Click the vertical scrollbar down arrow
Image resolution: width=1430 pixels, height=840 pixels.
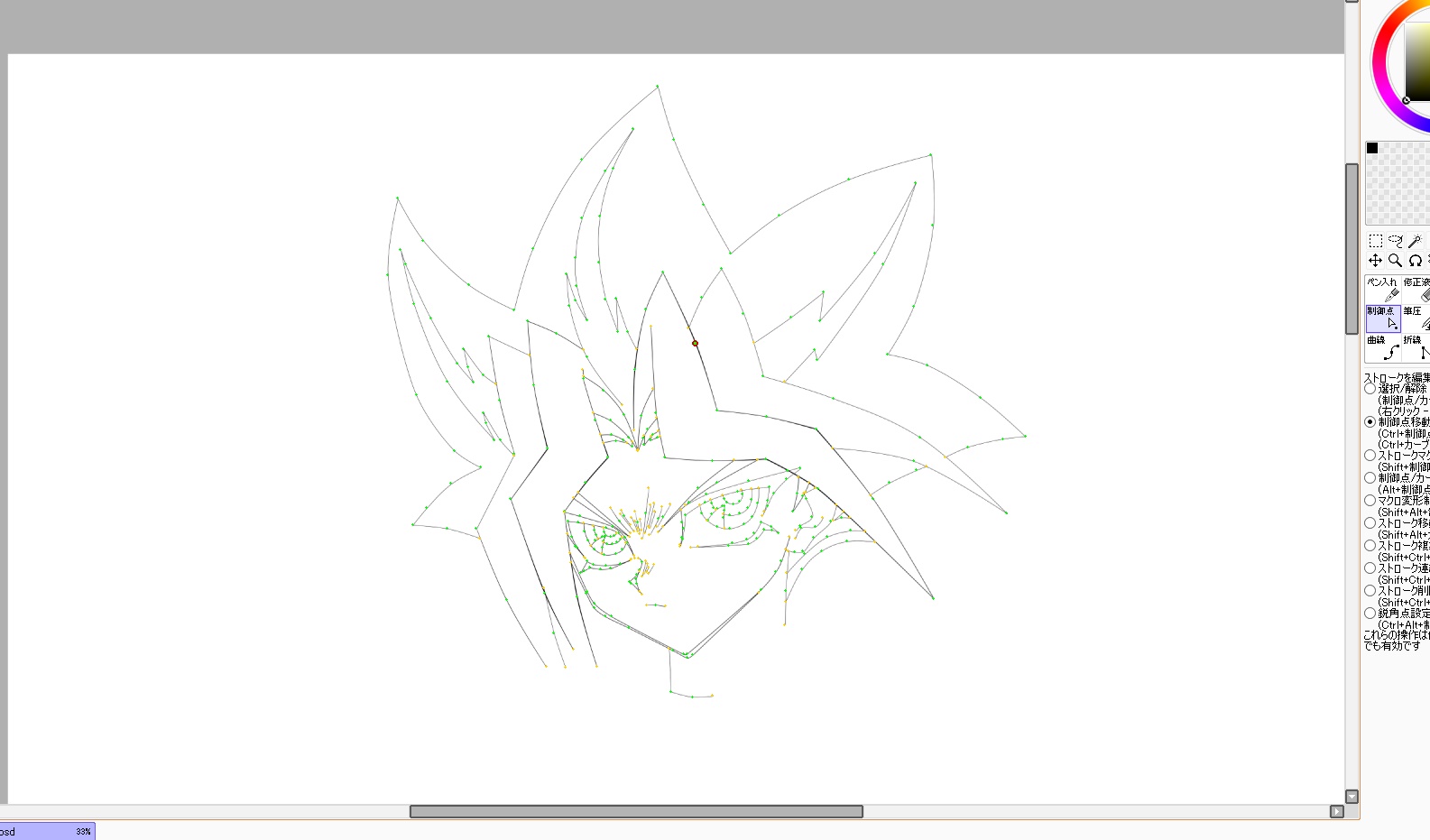coord(1352,797)
